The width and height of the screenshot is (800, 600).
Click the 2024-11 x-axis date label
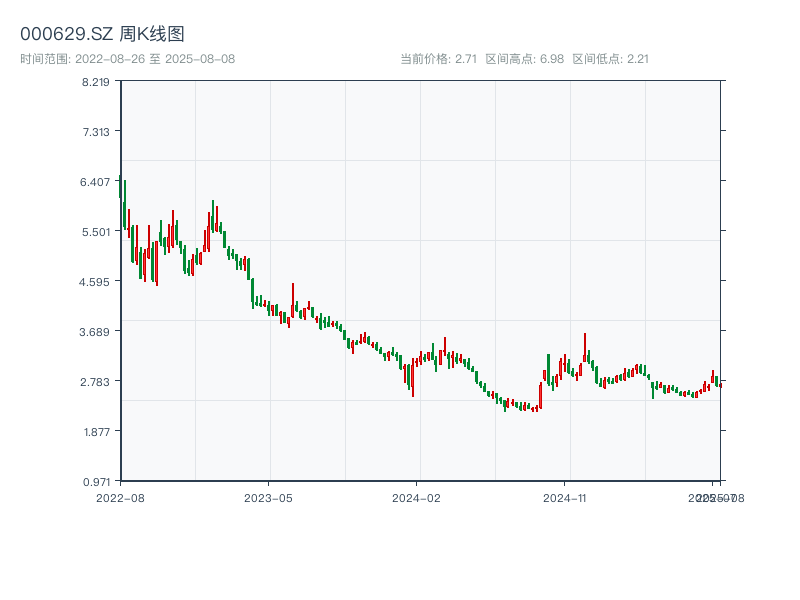(x=565, y=497)
